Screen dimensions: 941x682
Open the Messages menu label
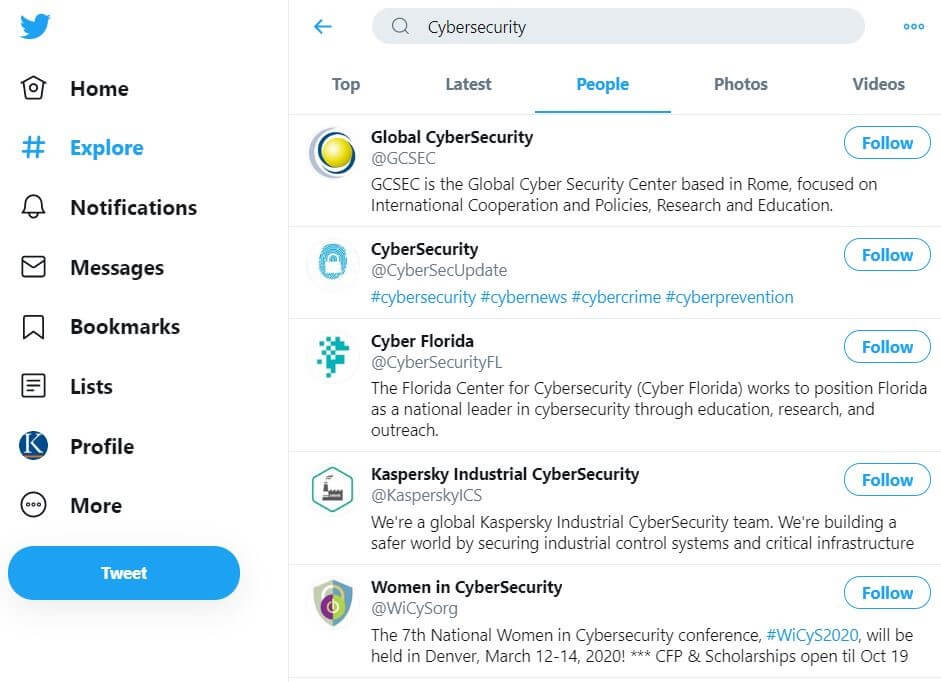pos(117,267)
